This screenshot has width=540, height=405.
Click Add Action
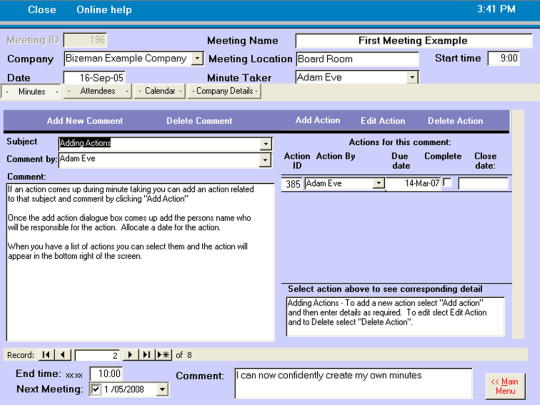318,120
